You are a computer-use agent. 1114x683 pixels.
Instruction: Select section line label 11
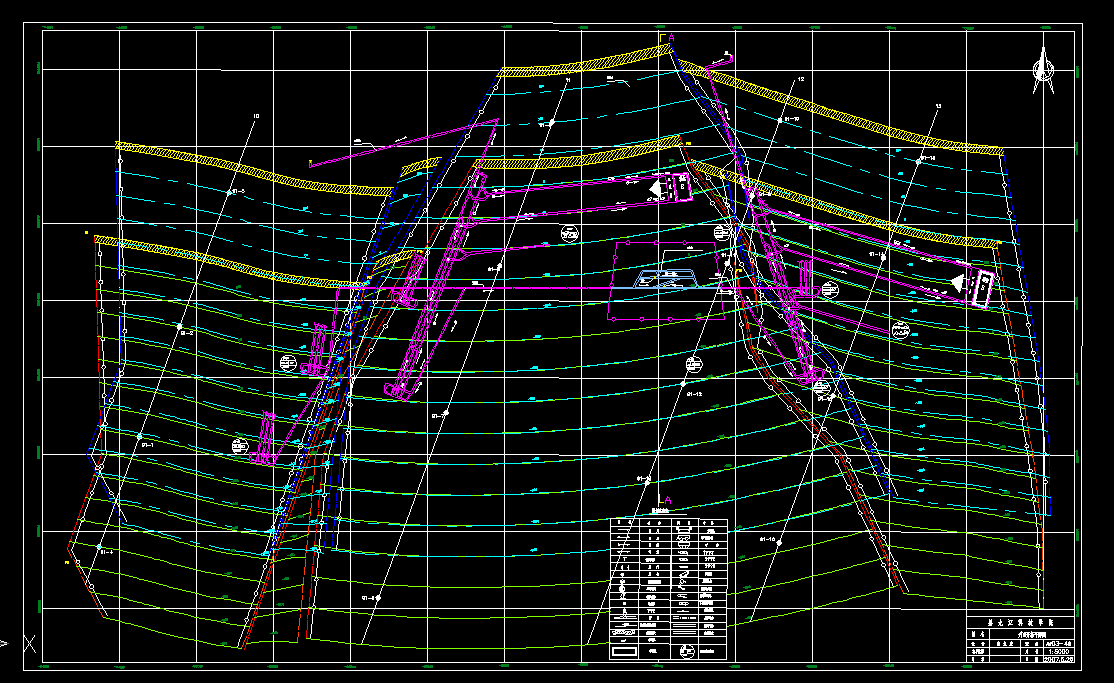click(x=568, y=81)
